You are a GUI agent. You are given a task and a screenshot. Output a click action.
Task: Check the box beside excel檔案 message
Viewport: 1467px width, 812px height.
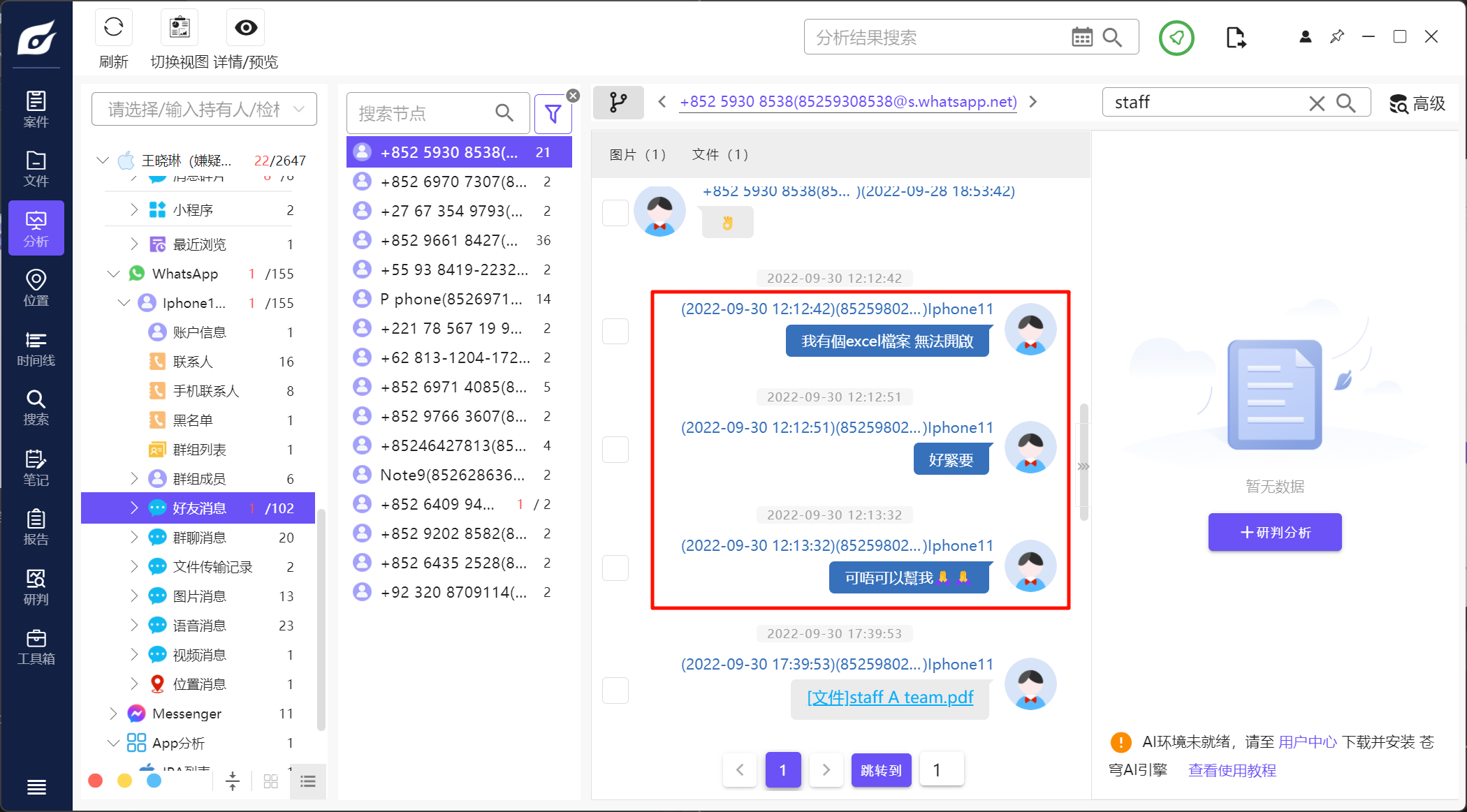tap(615, 331)
